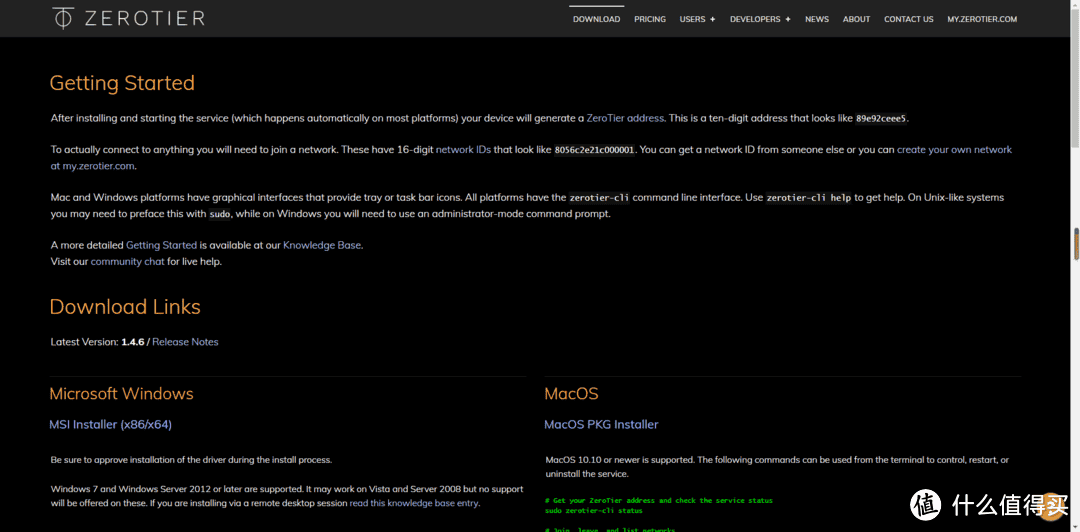Click the sudo zerotier-cli status command

point(594,511)
